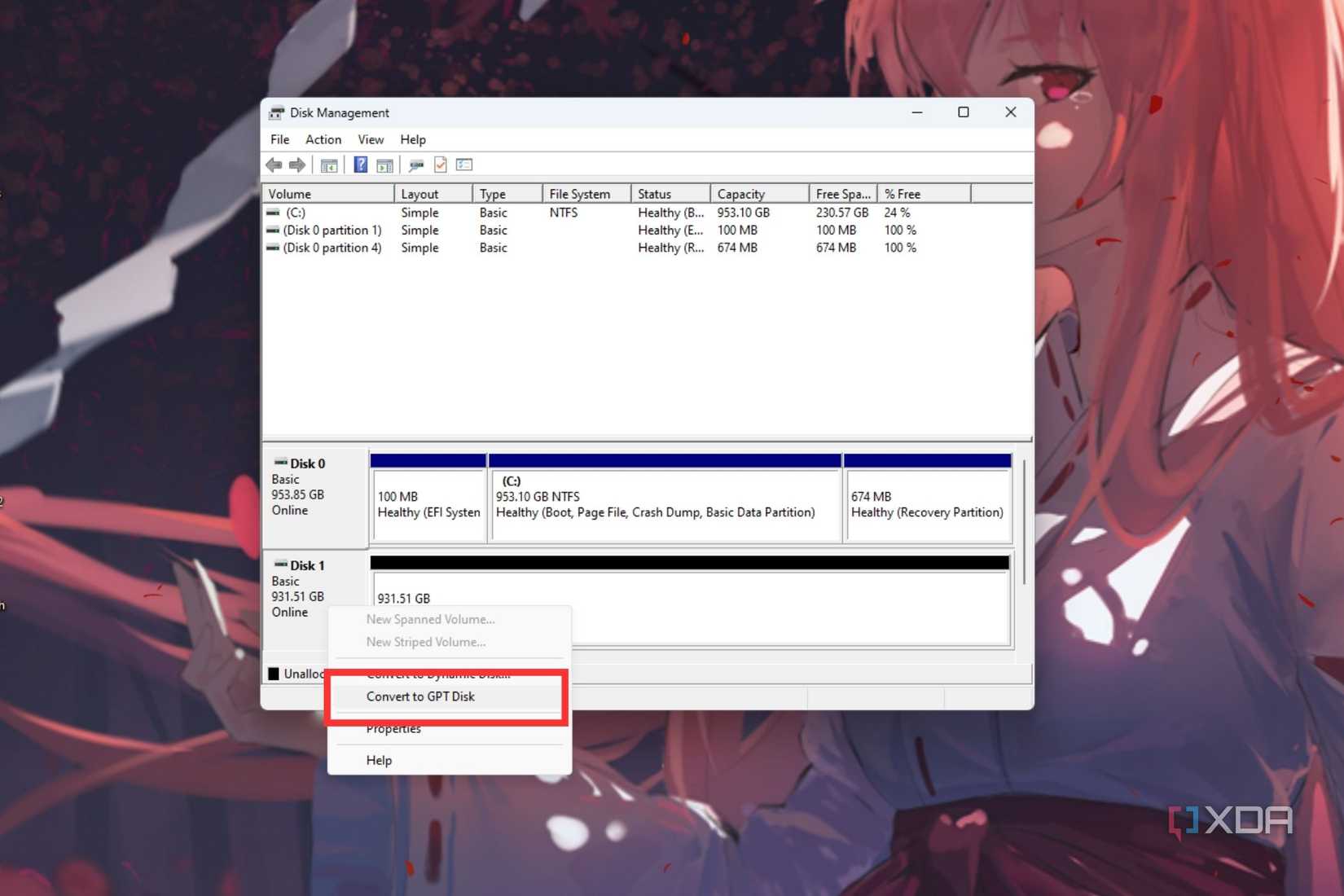Open Properties using the last toolbar icon
The width and height of the screenshot is (1344, 896).
click(464, 165)
